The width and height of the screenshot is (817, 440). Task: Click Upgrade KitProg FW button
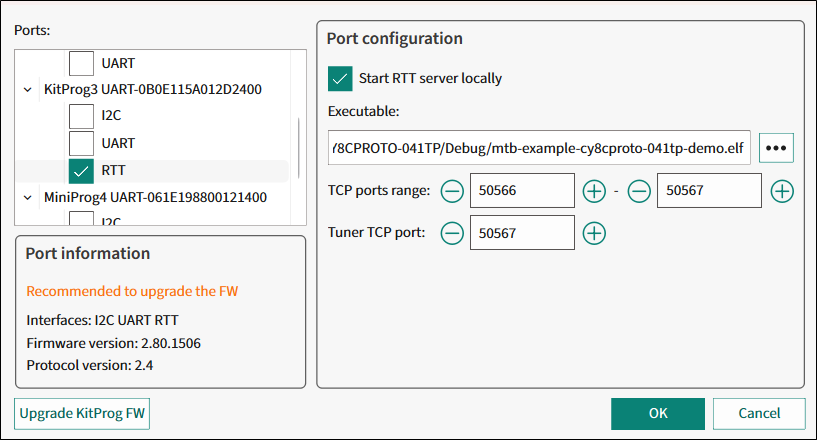pos(82,414)
